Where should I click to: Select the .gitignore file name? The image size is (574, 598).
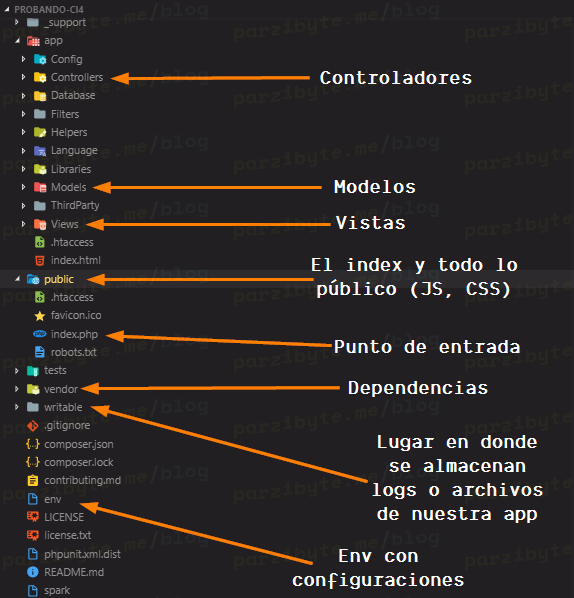pos(67,426)
